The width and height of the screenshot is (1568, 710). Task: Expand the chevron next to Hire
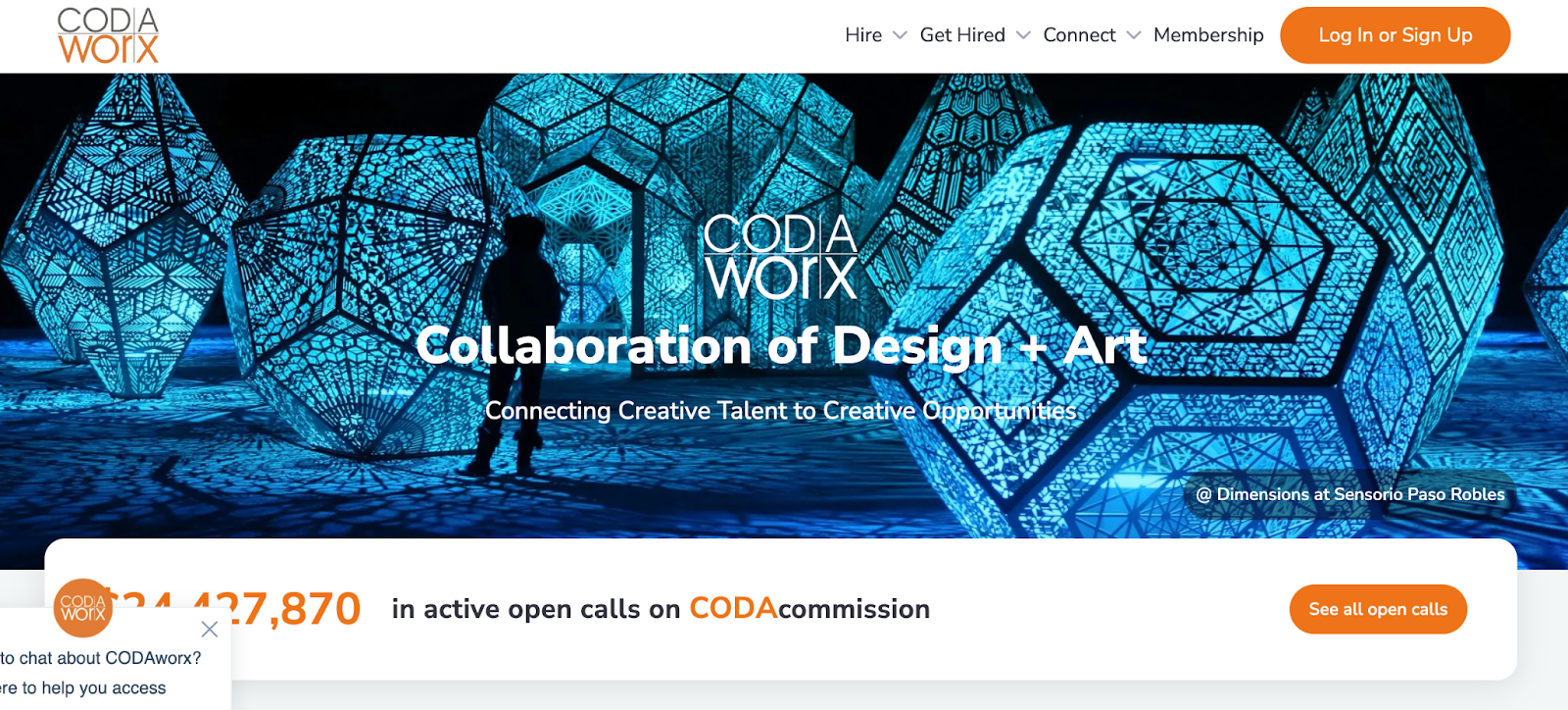[900, 35]
